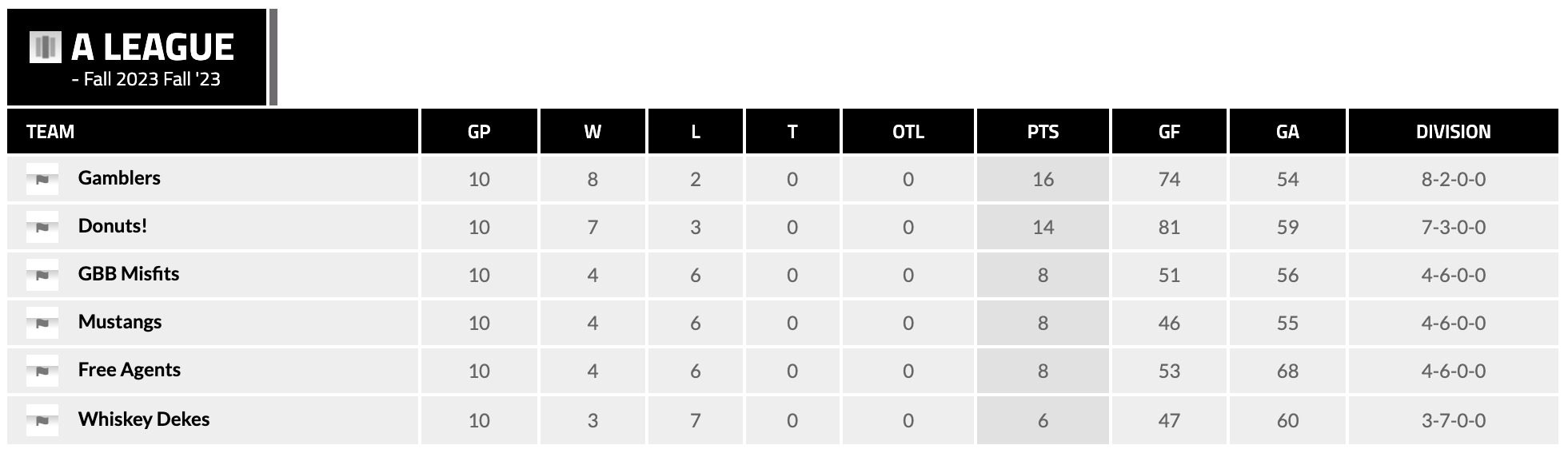Viewport: 1568px width, 453px height.
Task: Open the Gamblers team page
Action: pyautogui.click(x=119, y=178)
